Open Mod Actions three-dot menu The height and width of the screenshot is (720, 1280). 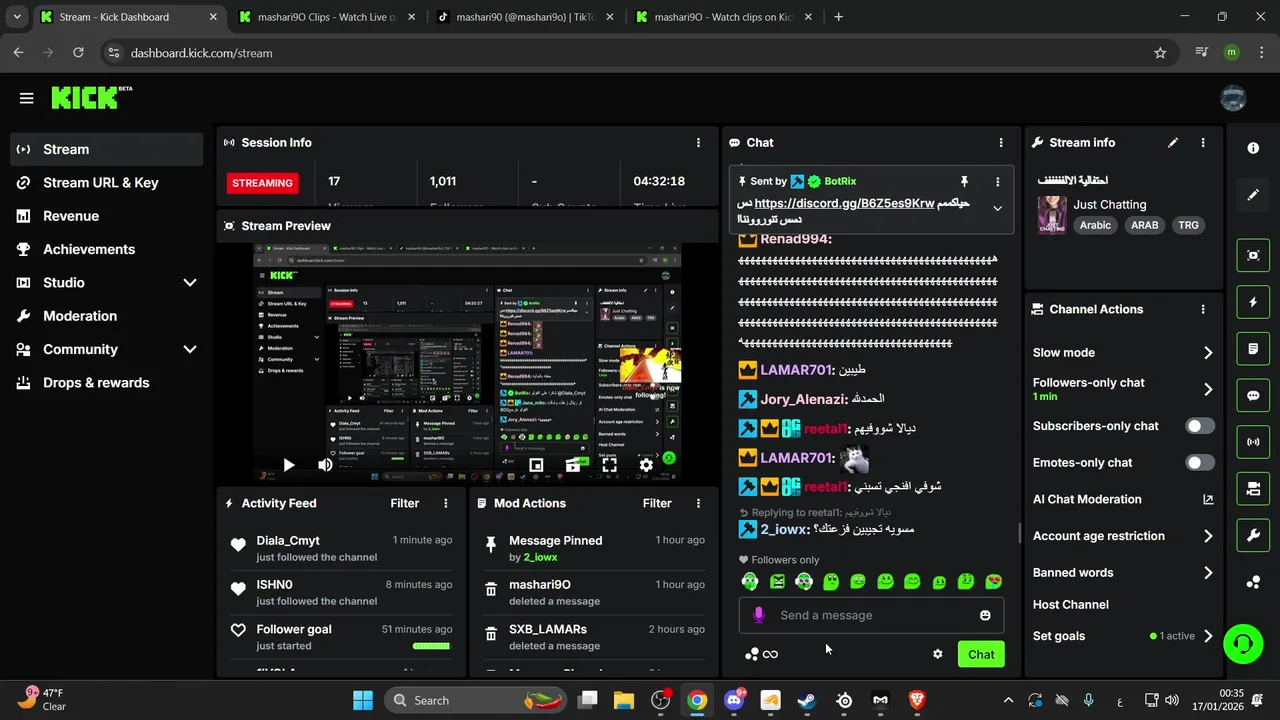(x=698, y=504)
